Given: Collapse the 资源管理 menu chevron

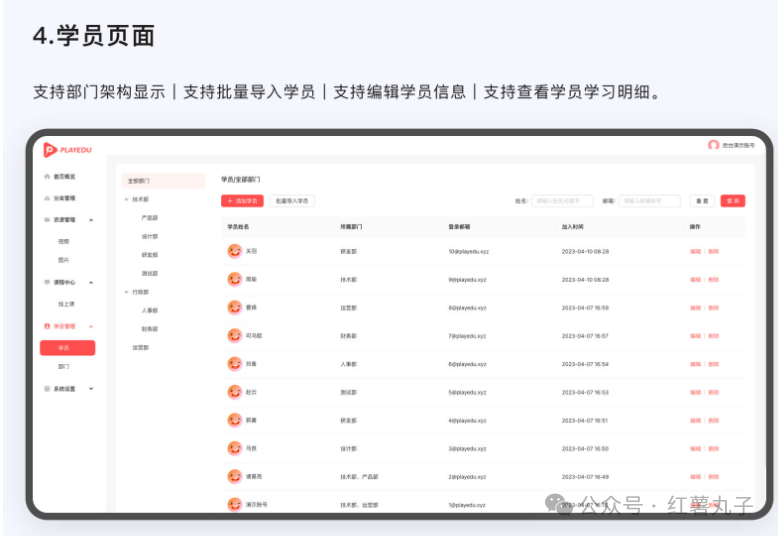Looking at the screenshot, I should (x=91, y=219).
